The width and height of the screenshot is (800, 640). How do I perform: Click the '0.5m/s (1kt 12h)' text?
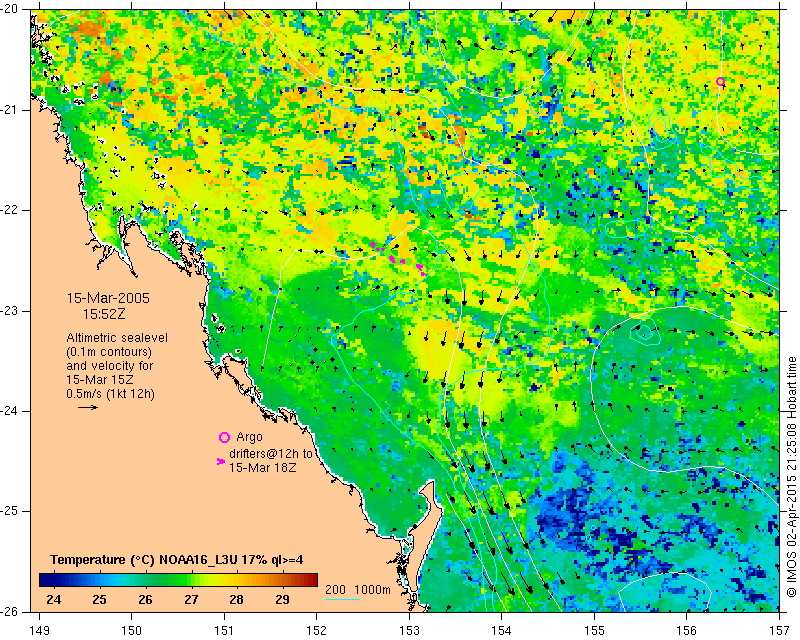pos(110,394)
